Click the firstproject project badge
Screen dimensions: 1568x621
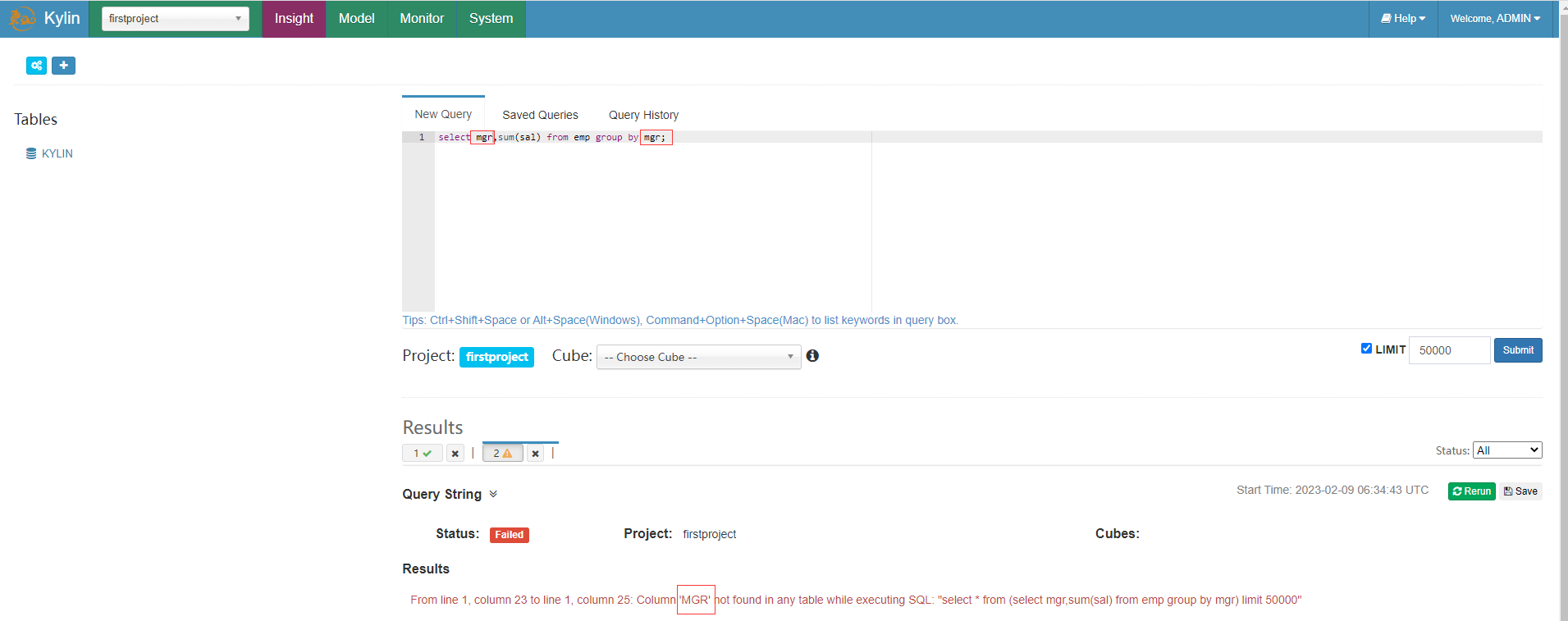tap(496, 357)
